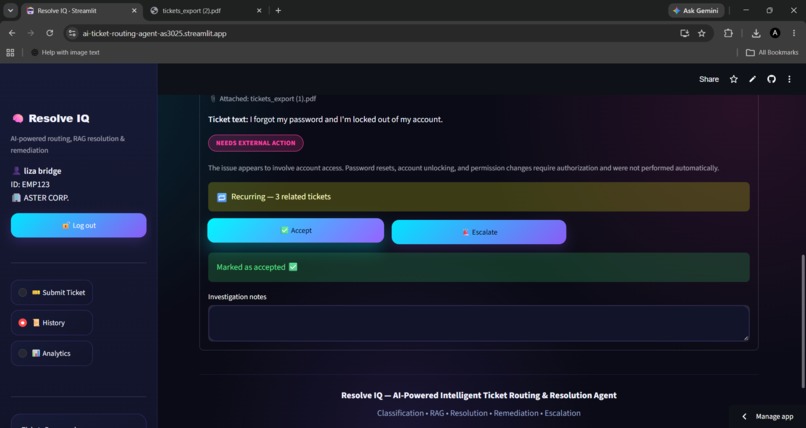Click the Resolve IQ brain logo
Viewport: 806px width, 428px height.
coord(18,119)
